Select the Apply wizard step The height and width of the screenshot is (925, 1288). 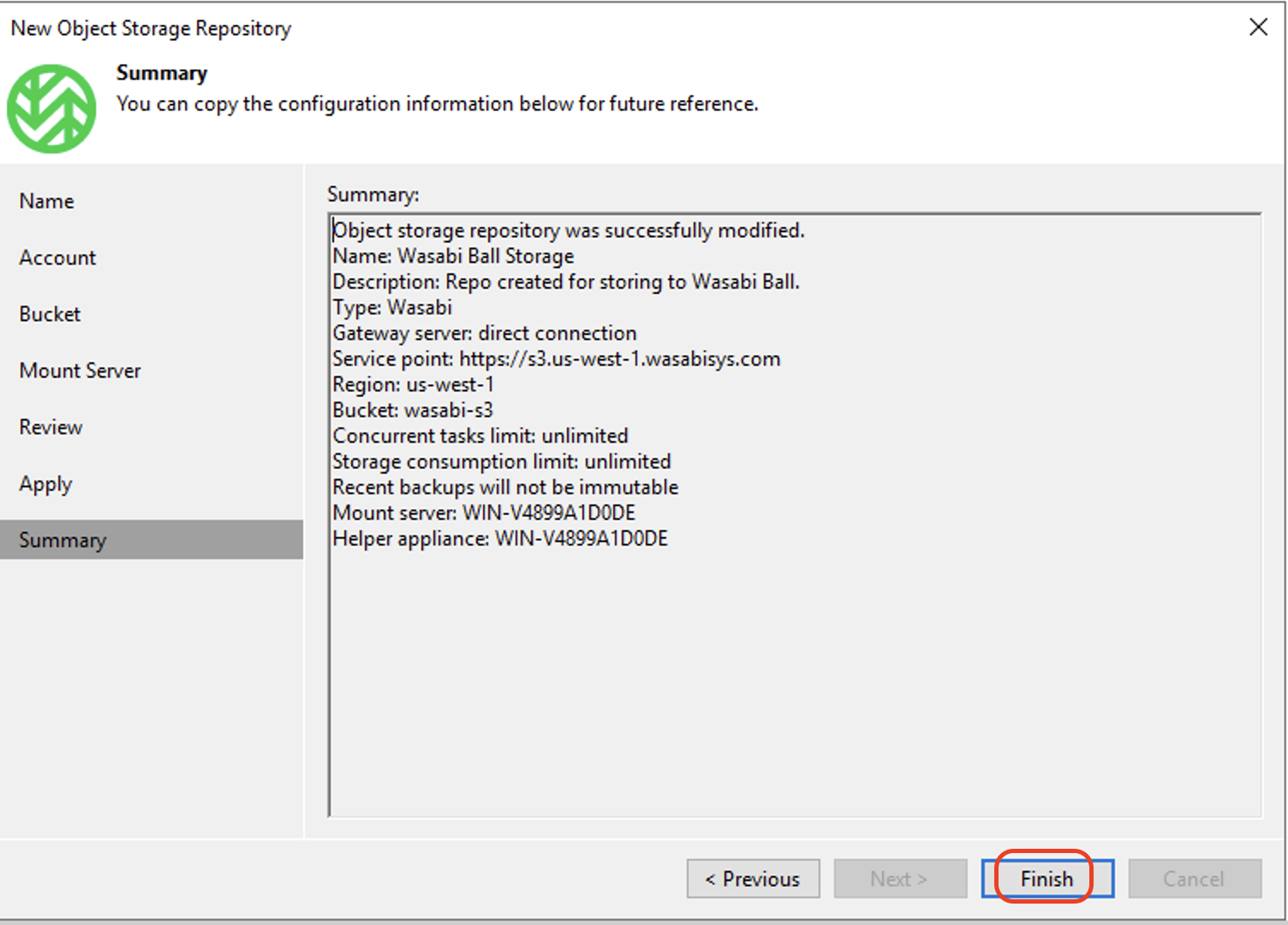pyautogui.click(x=45, y=485)
